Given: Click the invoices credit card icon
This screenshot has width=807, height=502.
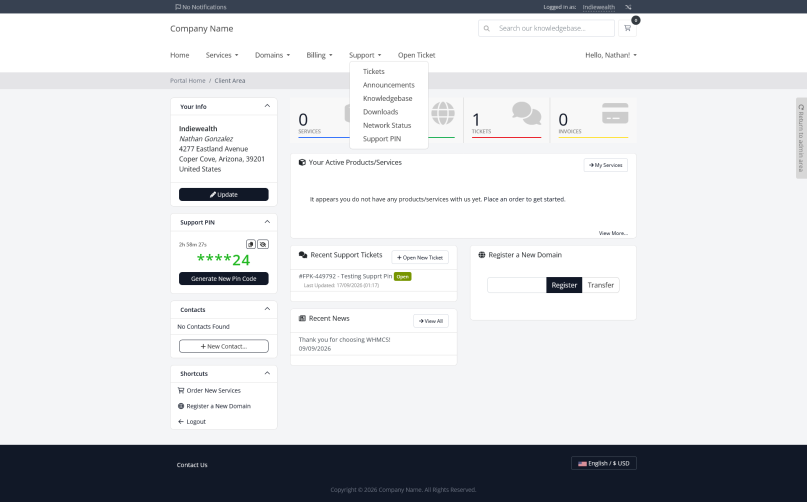Looking at the screenshot, I should click(x=615, y=113).
